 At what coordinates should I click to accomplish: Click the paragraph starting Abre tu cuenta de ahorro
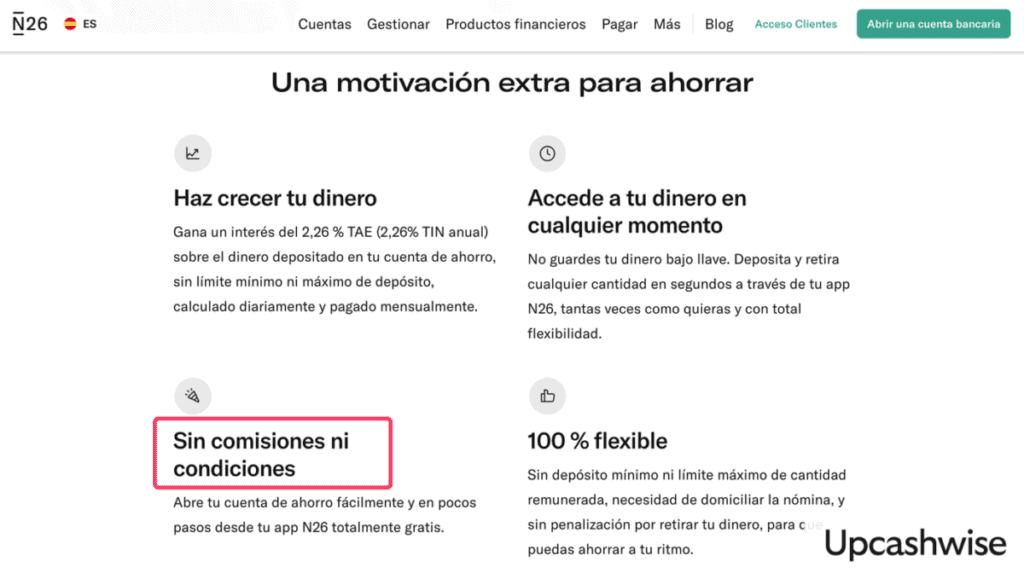tap(325, 515)
